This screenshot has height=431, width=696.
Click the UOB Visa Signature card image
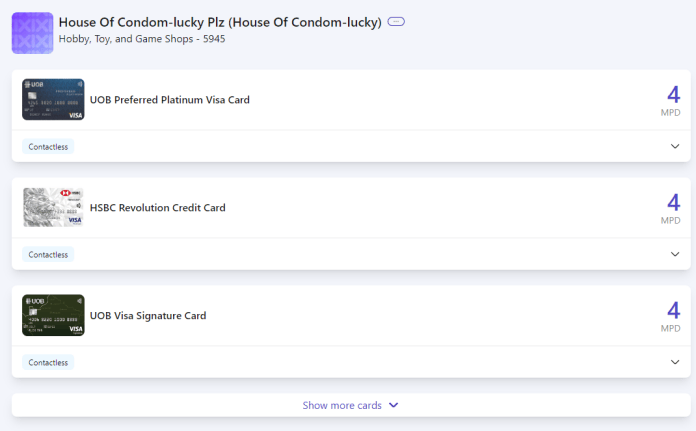click(x=53, y=315)
